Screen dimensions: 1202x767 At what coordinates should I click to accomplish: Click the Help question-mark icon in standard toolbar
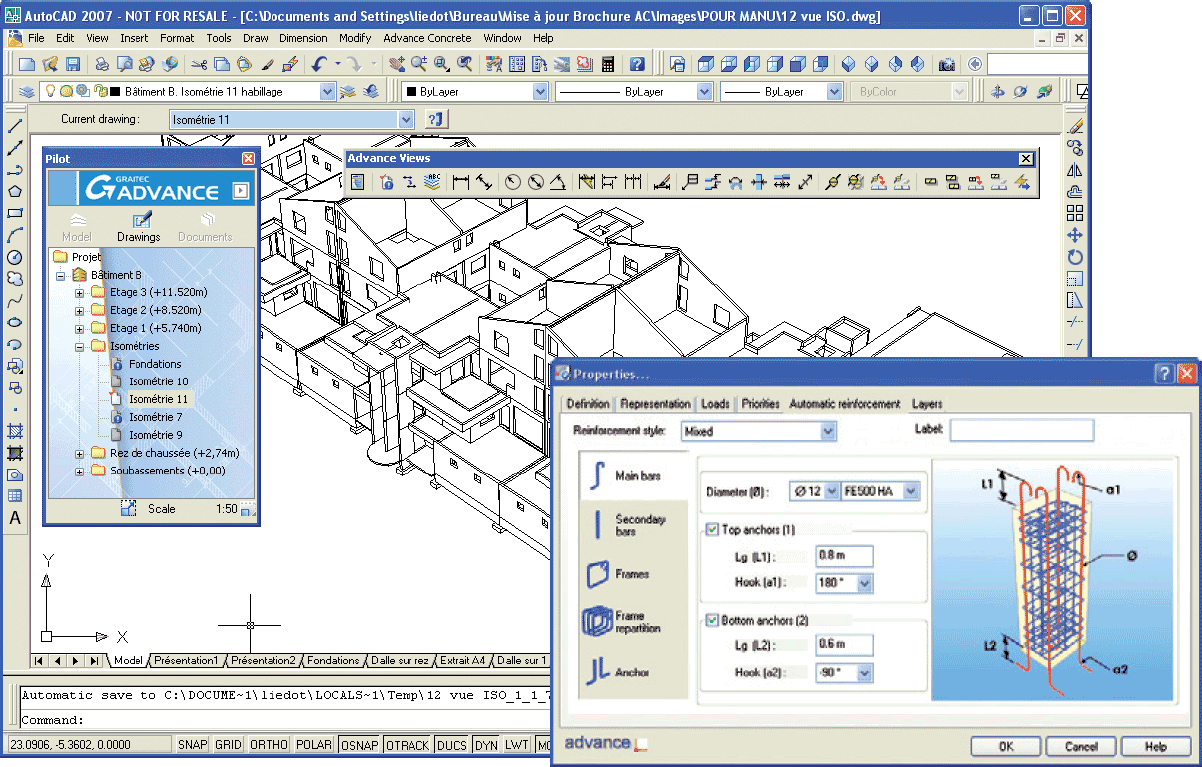[637, 64]
